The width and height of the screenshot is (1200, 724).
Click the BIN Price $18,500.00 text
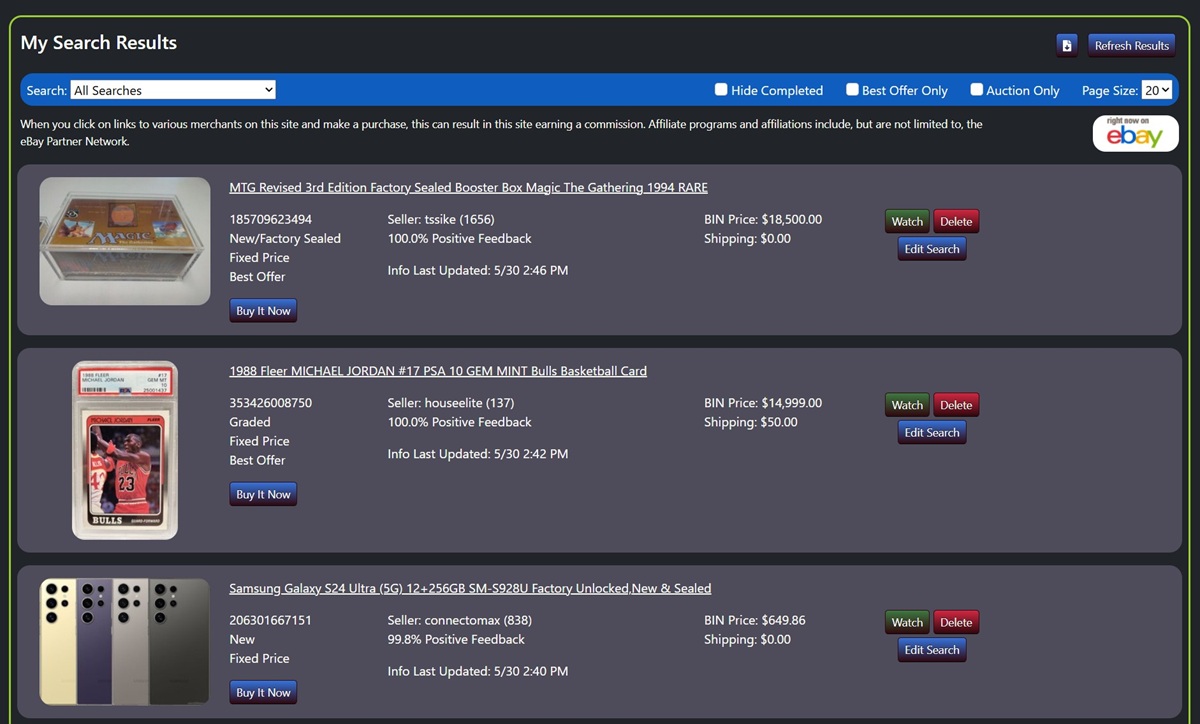point(763,219)
